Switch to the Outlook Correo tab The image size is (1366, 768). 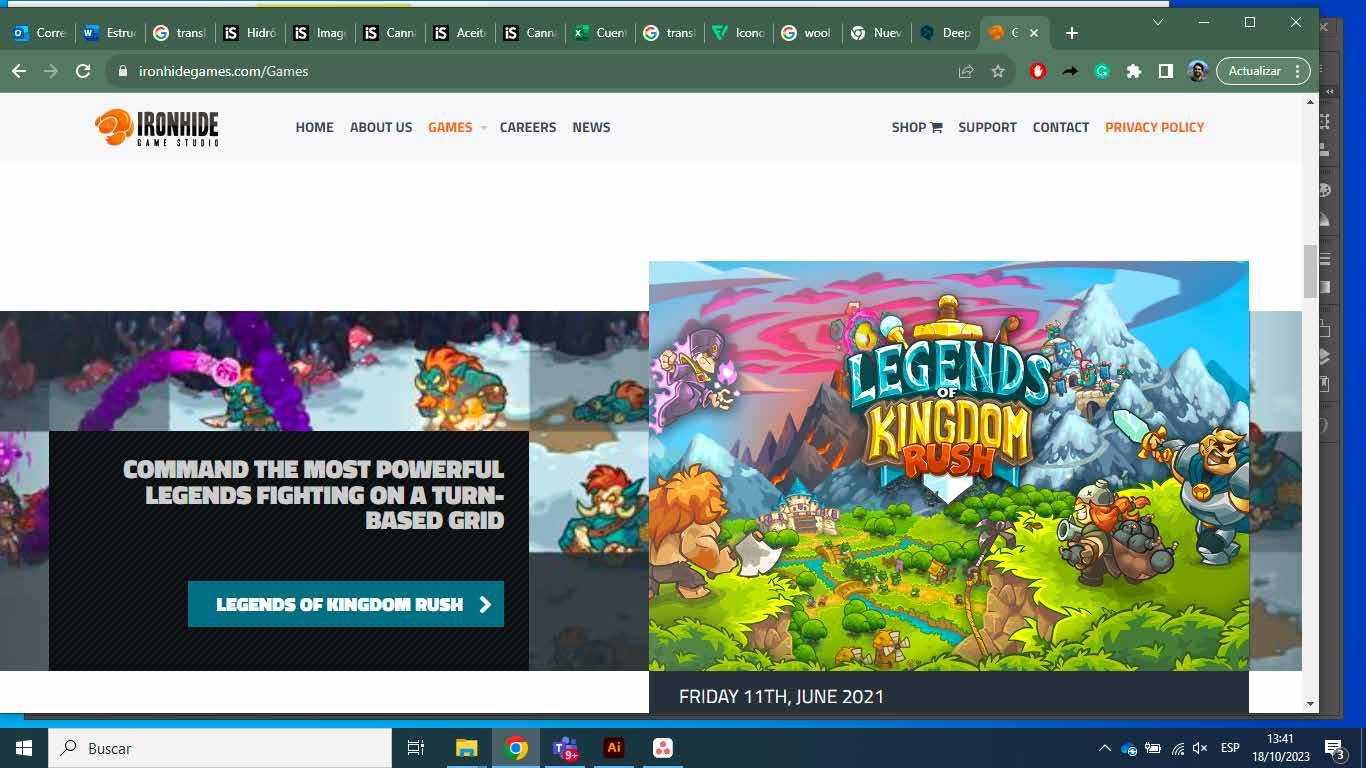tap(40, 33)
